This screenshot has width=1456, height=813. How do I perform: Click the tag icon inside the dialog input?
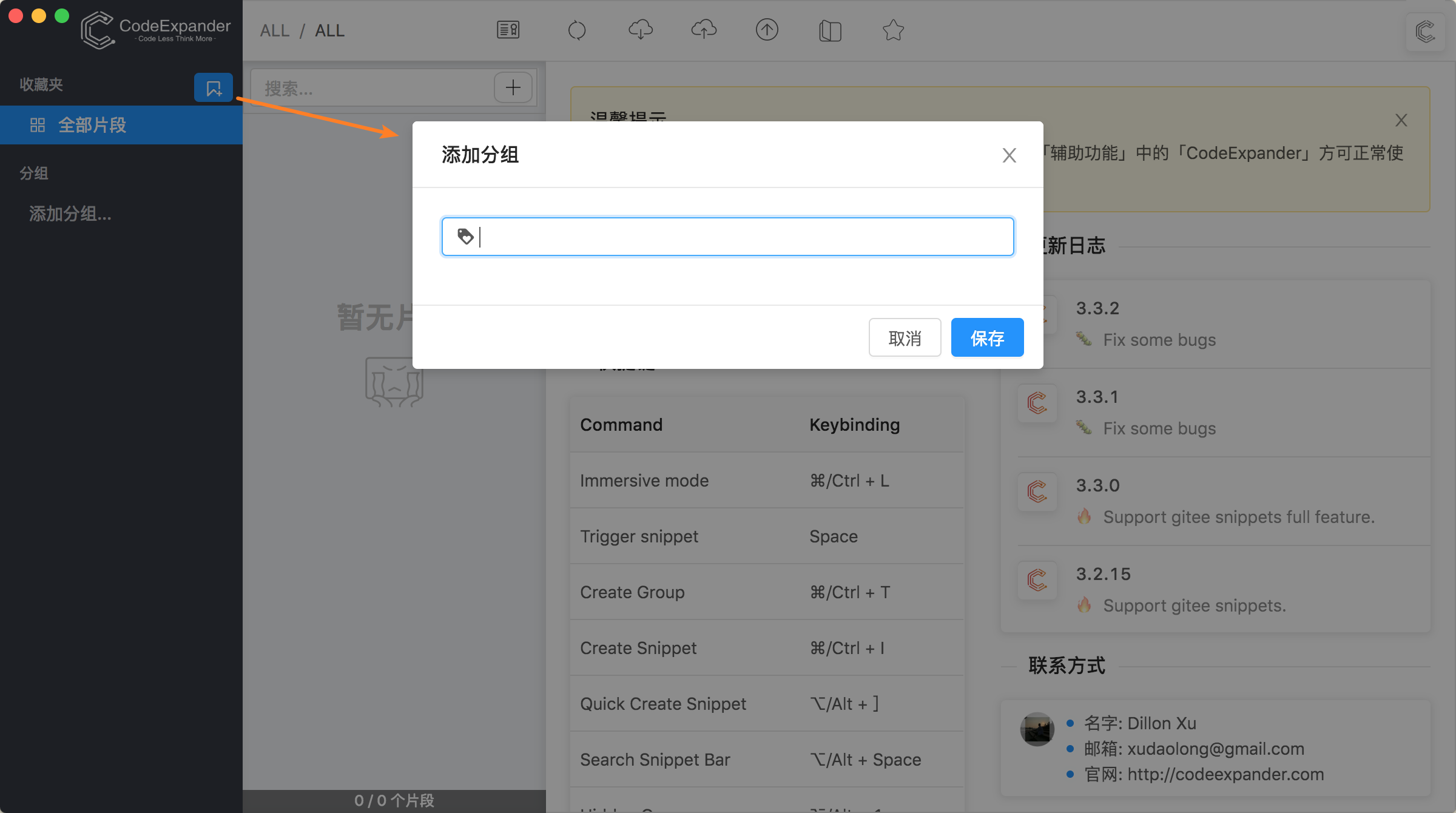[x=465, y=236]
